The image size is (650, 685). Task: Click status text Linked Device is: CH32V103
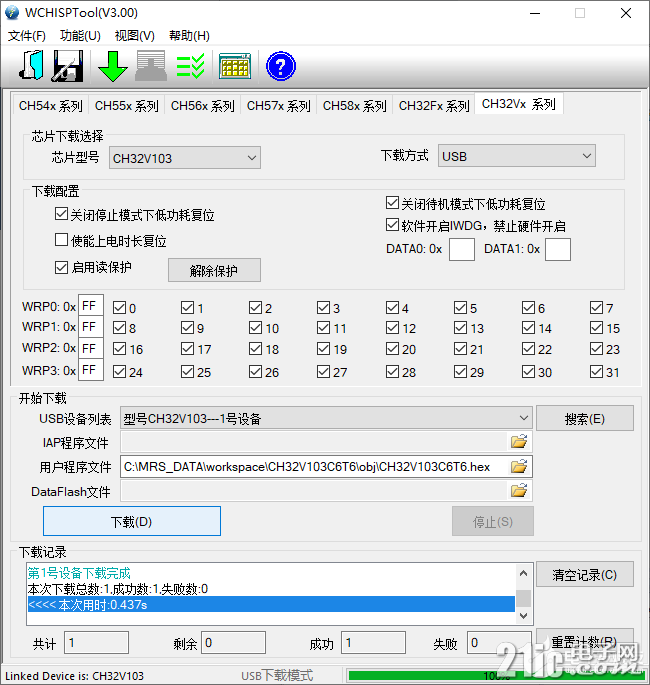point(74,675)
